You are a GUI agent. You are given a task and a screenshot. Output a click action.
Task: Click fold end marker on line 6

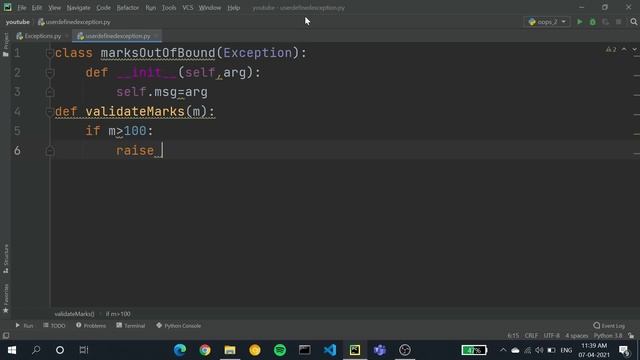[x=50, y=151]
